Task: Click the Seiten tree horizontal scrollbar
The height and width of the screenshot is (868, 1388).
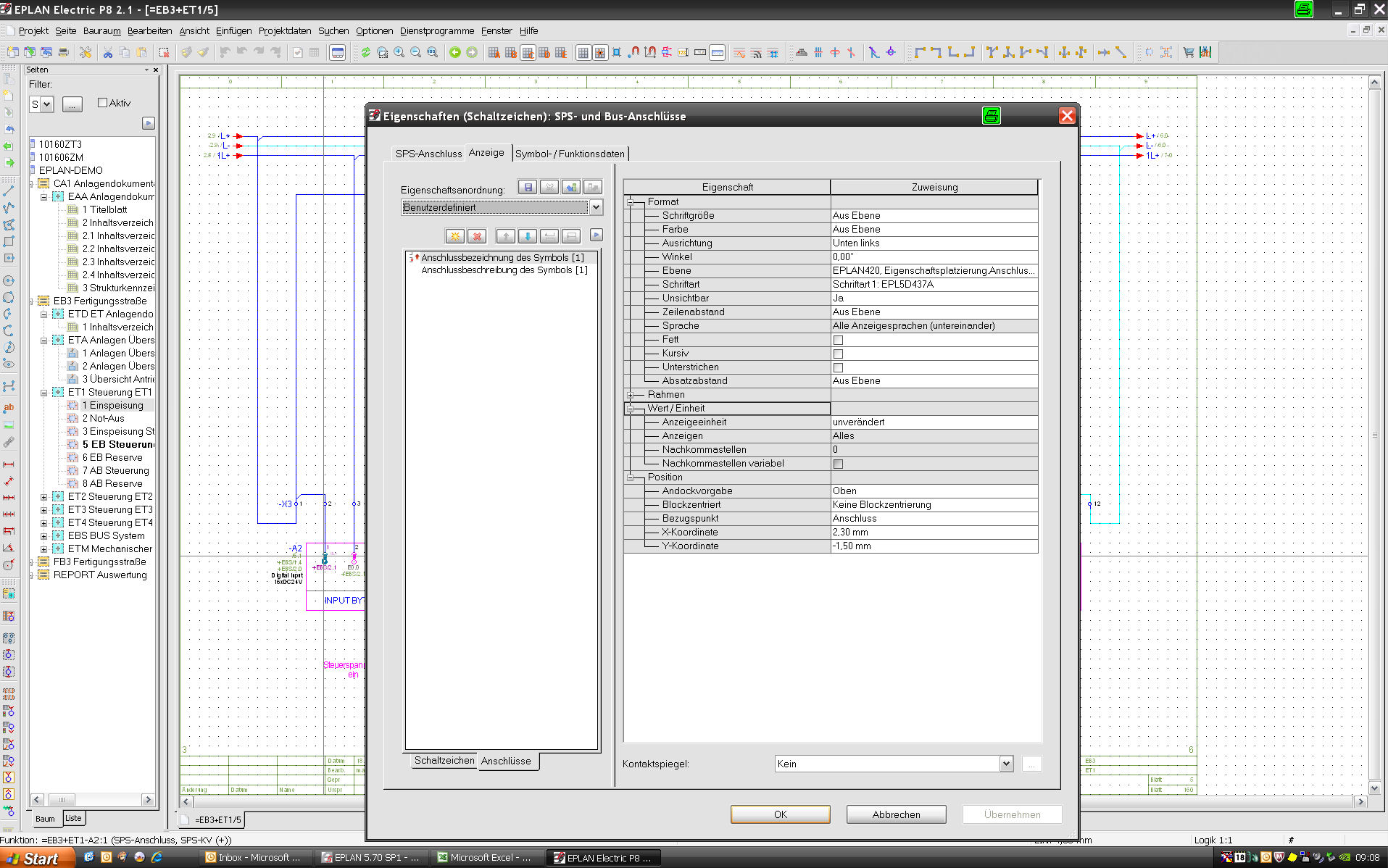Action: [93, 800]
